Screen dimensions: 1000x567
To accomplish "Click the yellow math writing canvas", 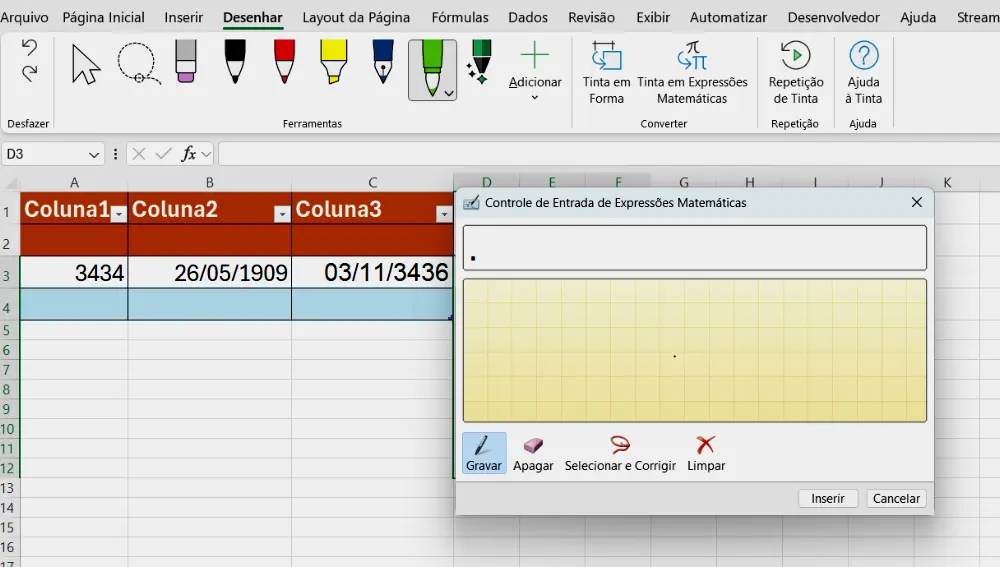I will coord(695,350).
